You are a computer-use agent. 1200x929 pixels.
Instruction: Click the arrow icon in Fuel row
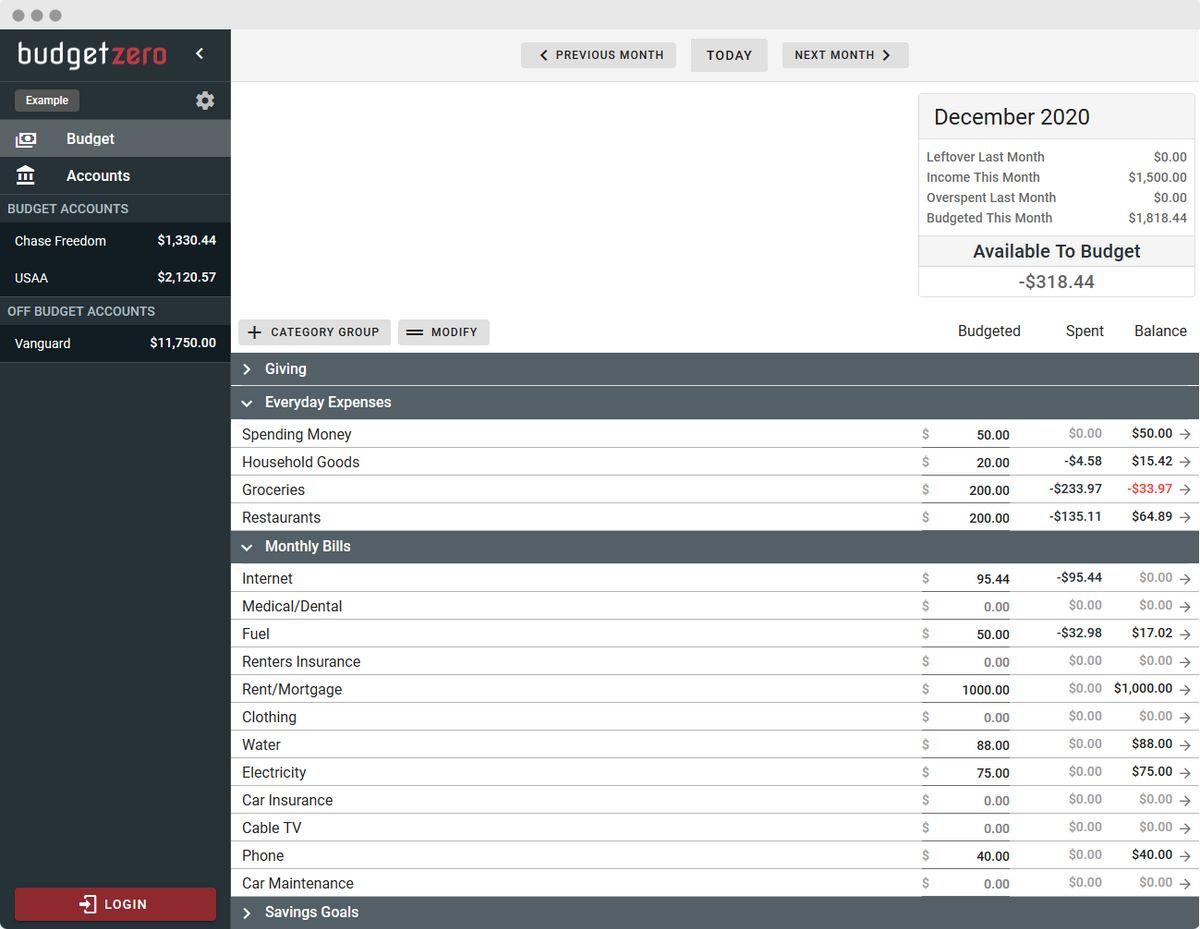[1185, 634]
